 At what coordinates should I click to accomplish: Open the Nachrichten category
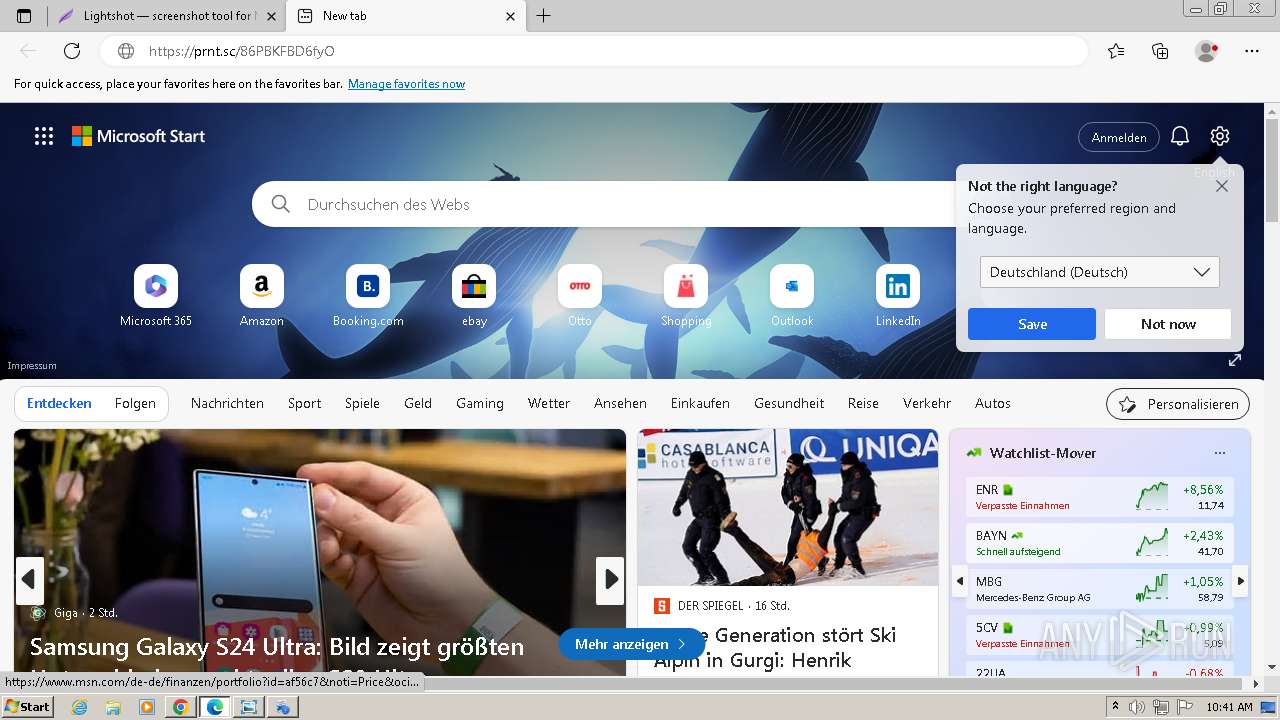pyautogui.click(x=227, y=403)
